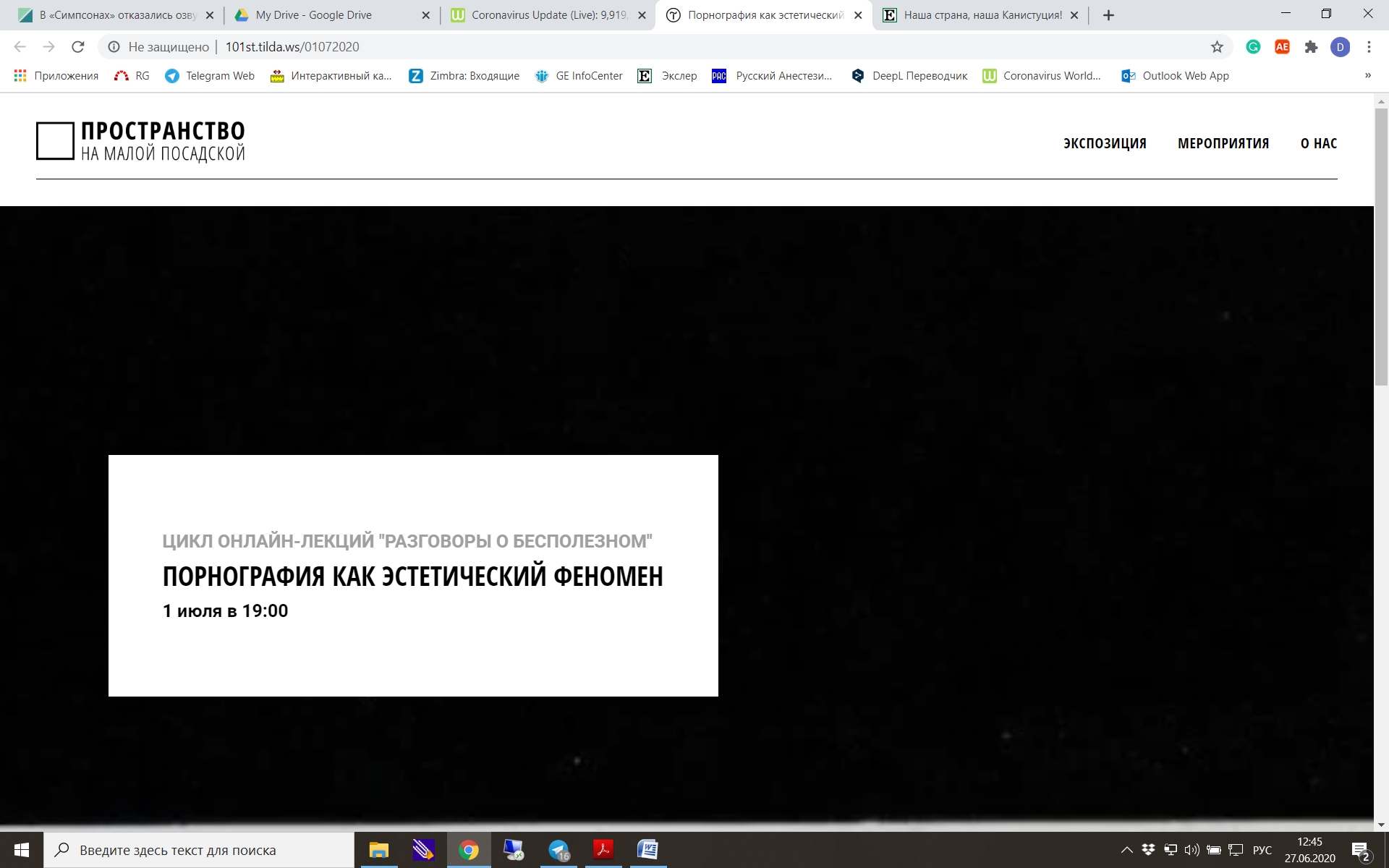Click the Windows taskbar search field
The image size is (1389, 868).
tap(199, 850)
